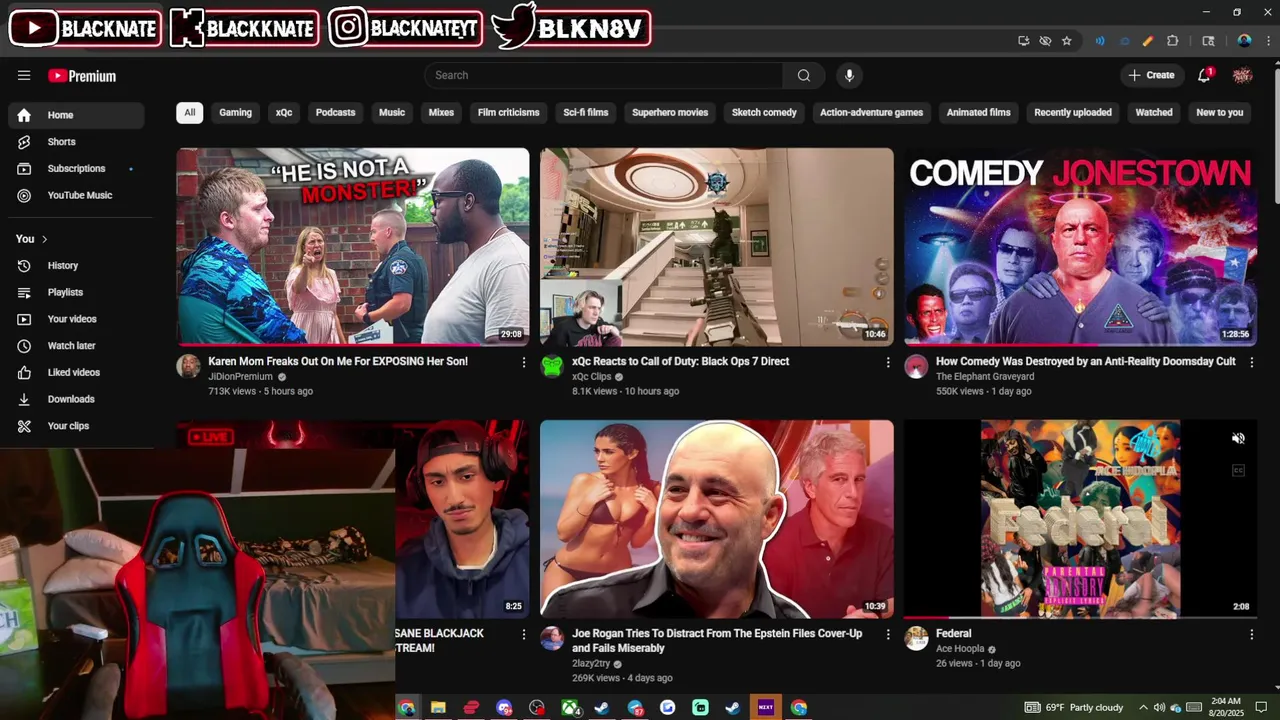
Task: Open options for Federal video
Action: tap(1251, 634)
